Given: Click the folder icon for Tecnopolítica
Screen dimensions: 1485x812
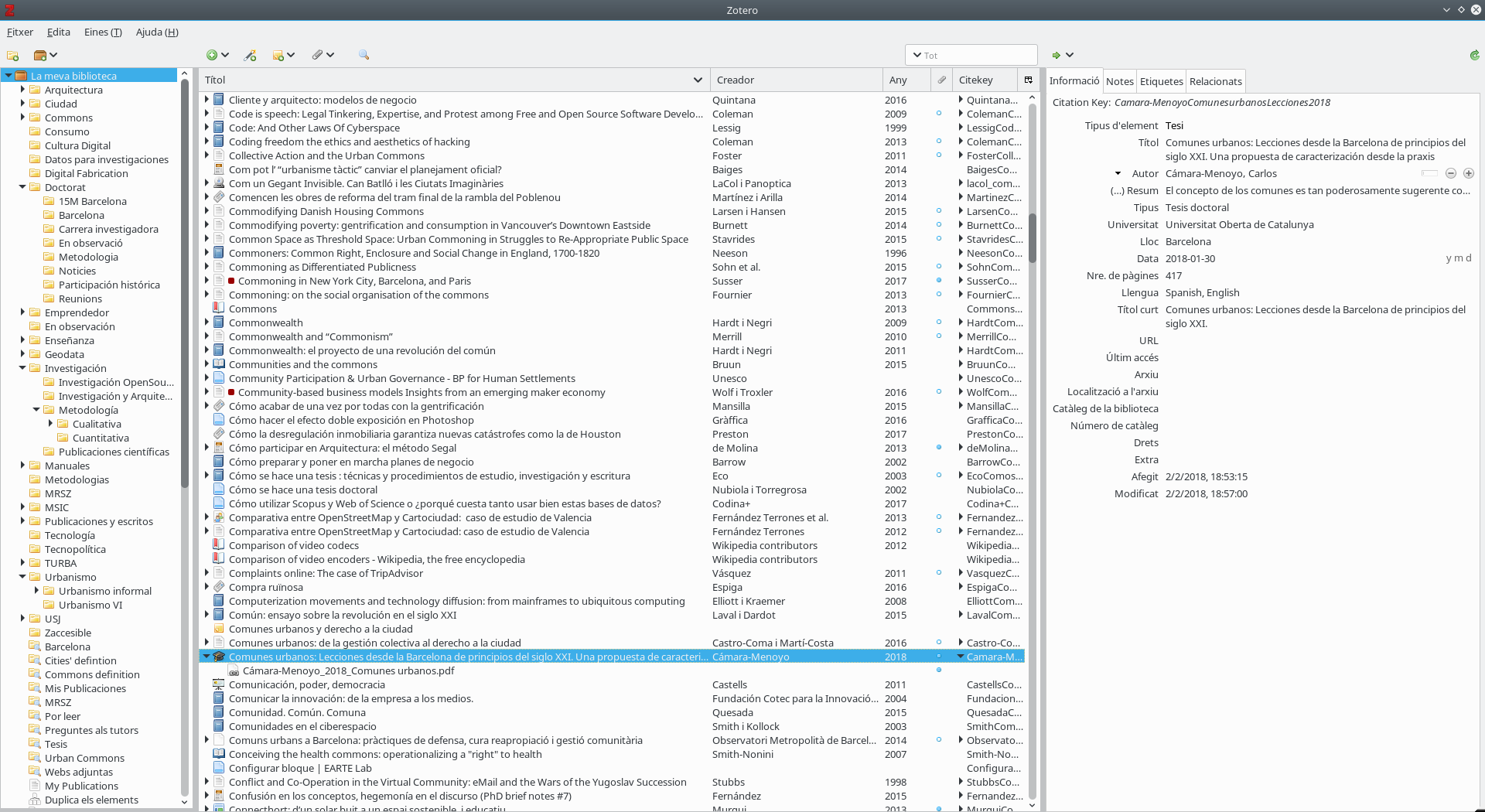Looking at the screenshot, I should (x=34, y=549).
